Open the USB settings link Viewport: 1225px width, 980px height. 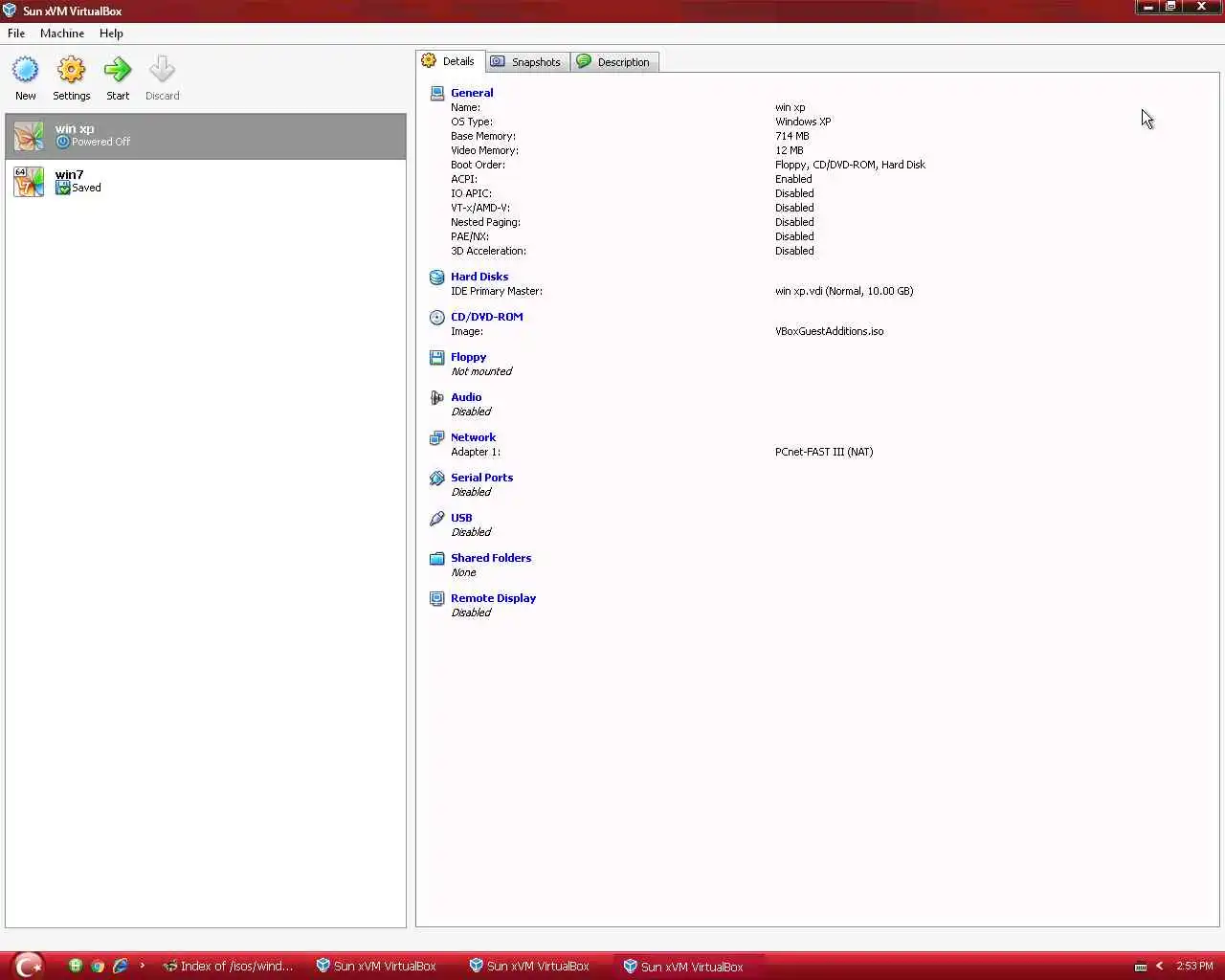click(461, 518)
